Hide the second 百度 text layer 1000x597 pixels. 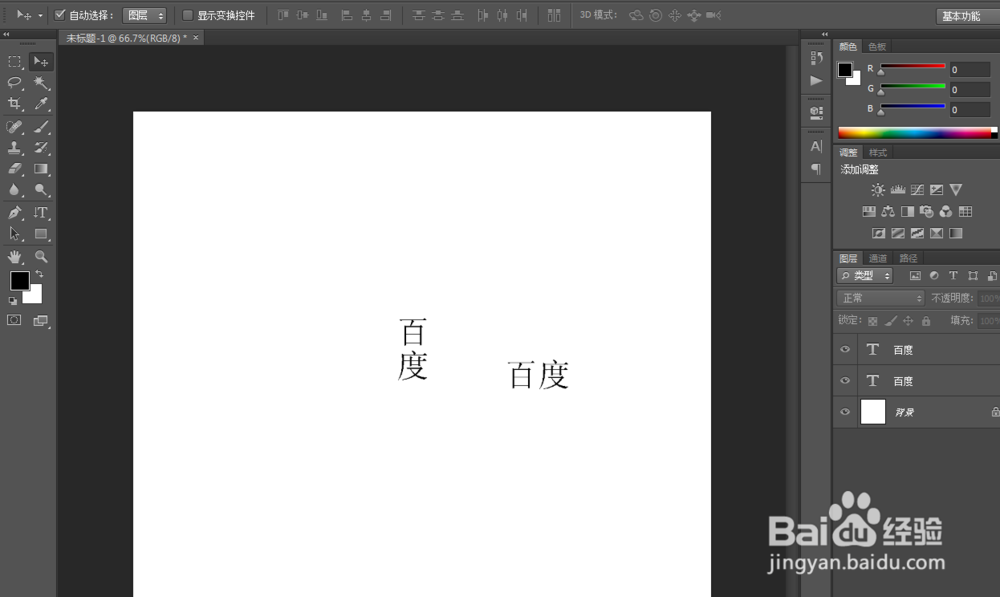click(845, 381)
